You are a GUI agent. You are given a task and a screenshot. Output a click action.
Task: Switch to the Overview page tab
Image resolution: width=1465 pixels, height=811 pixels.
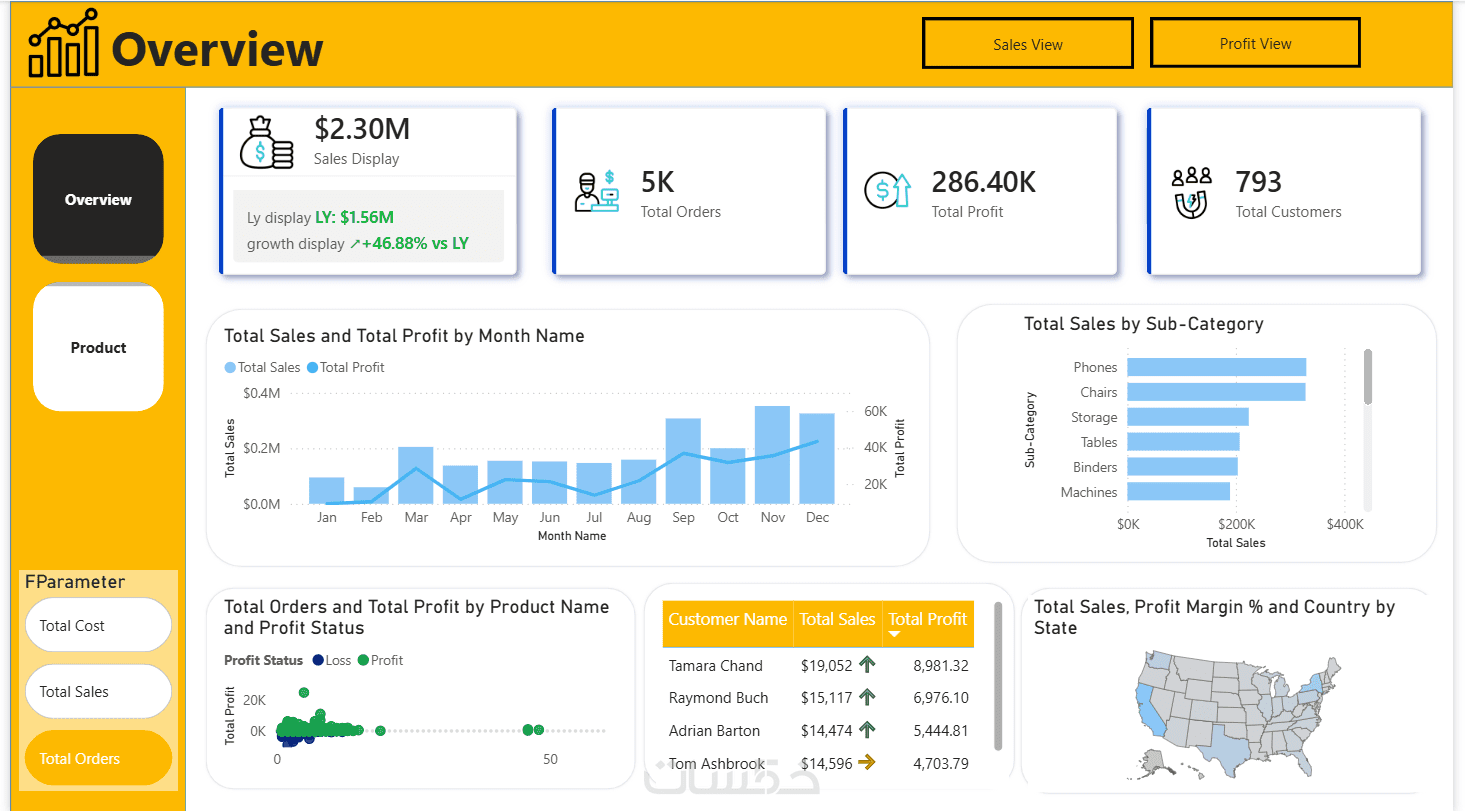[98, 199]
